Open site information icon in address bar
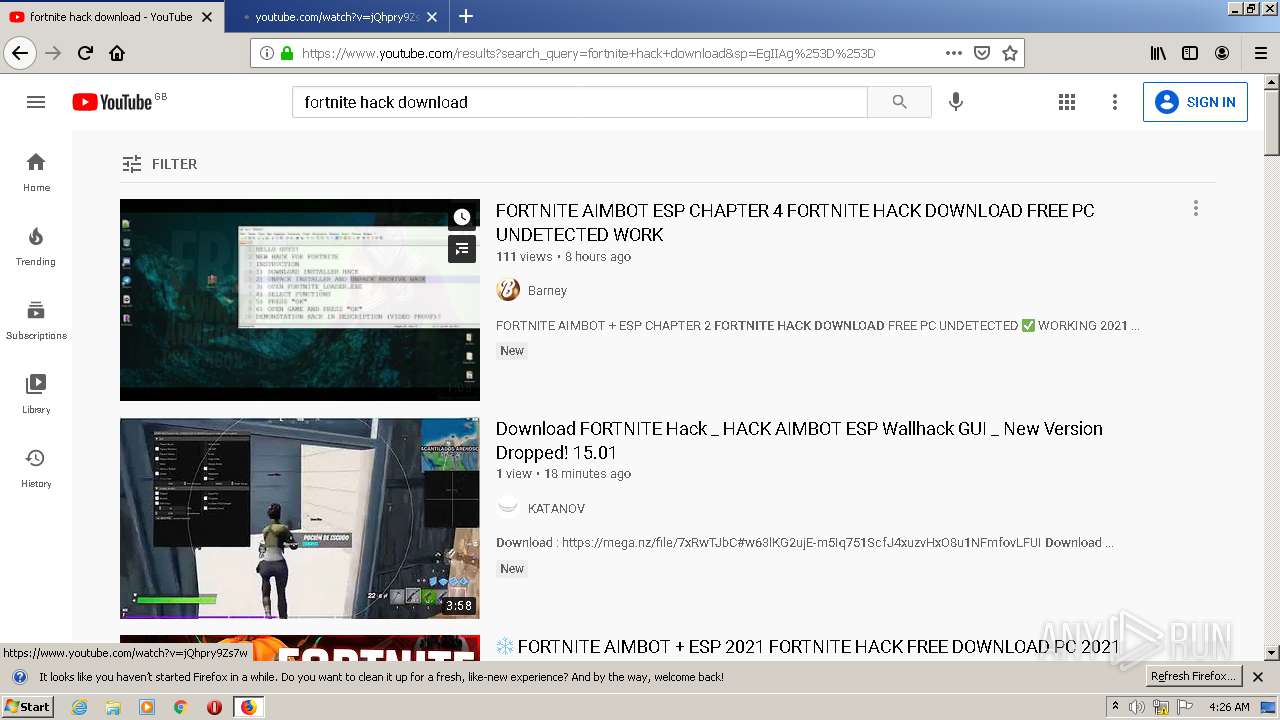Viewport: 1280px width, 720px height. (267, 53)
